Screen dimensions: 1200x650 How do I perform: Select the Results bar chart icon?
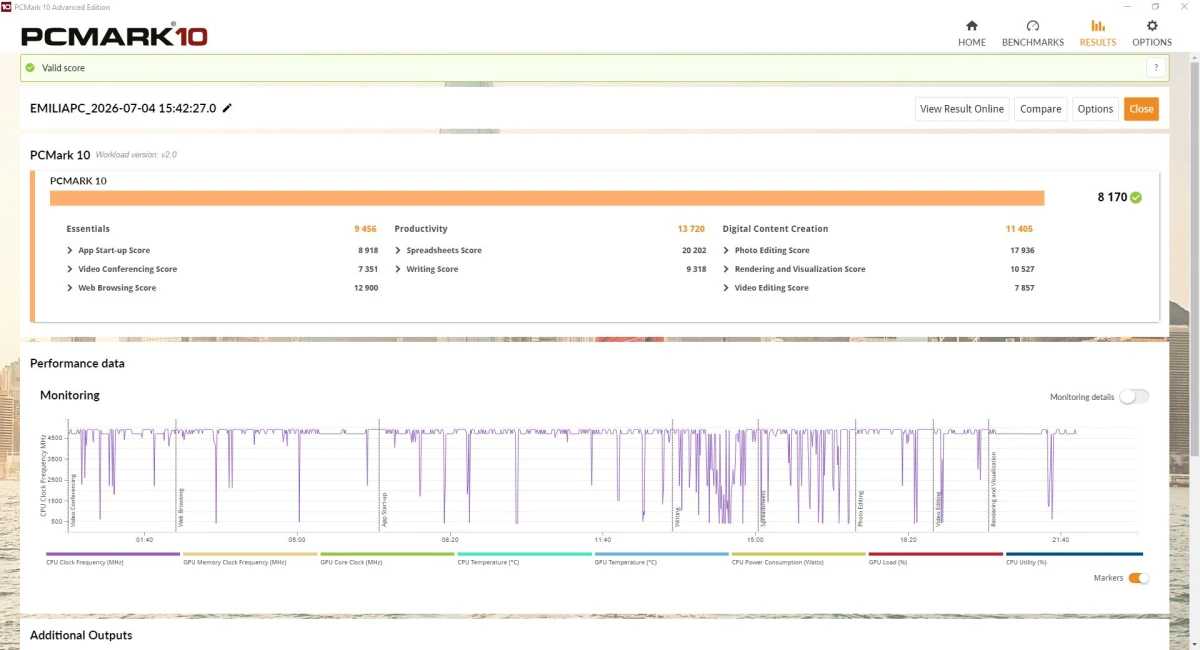click(x=1098, y=26)
